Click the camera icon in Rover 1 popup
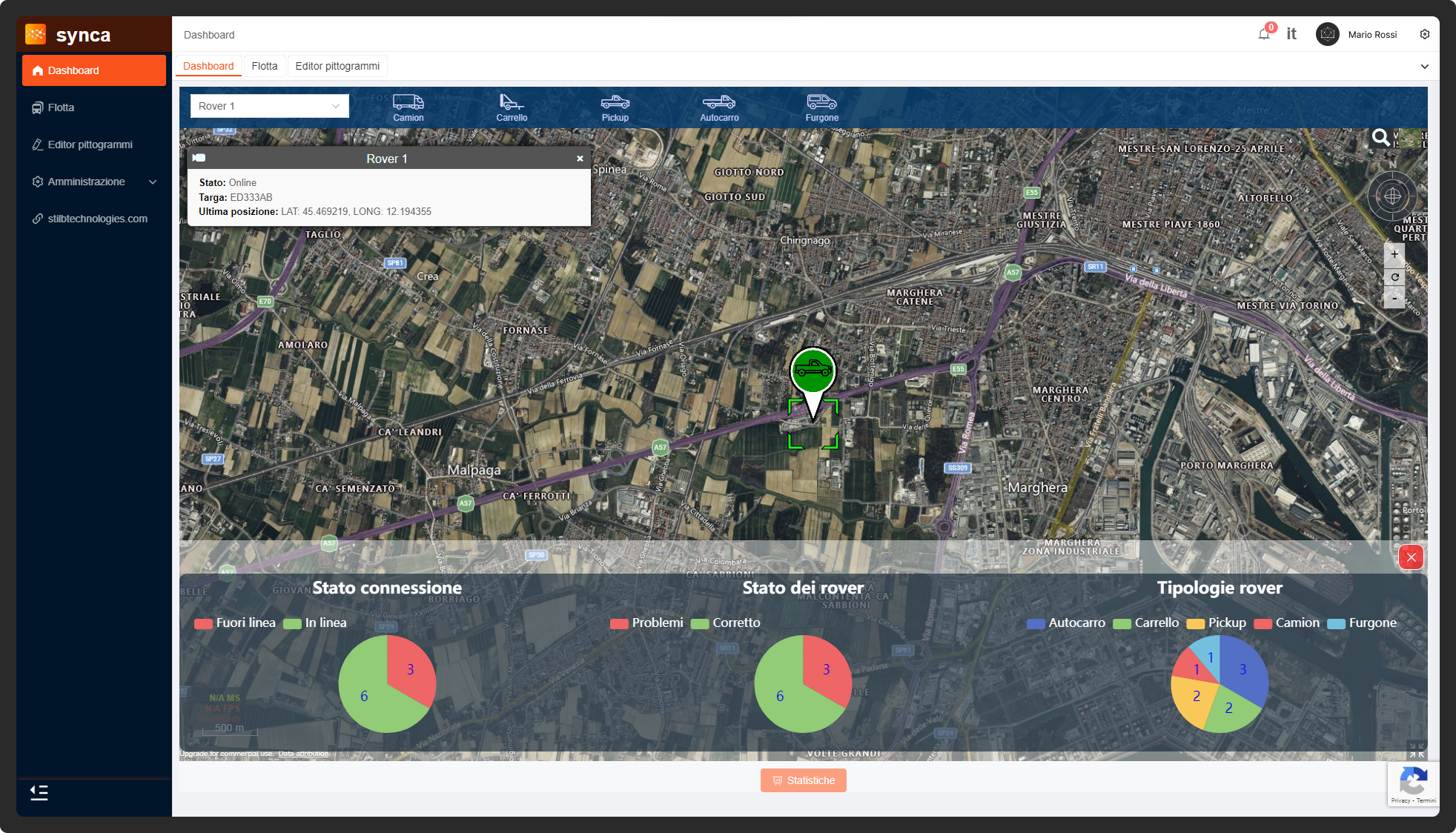The height and width of the screenshot is (833, 1456). point(199,158)
